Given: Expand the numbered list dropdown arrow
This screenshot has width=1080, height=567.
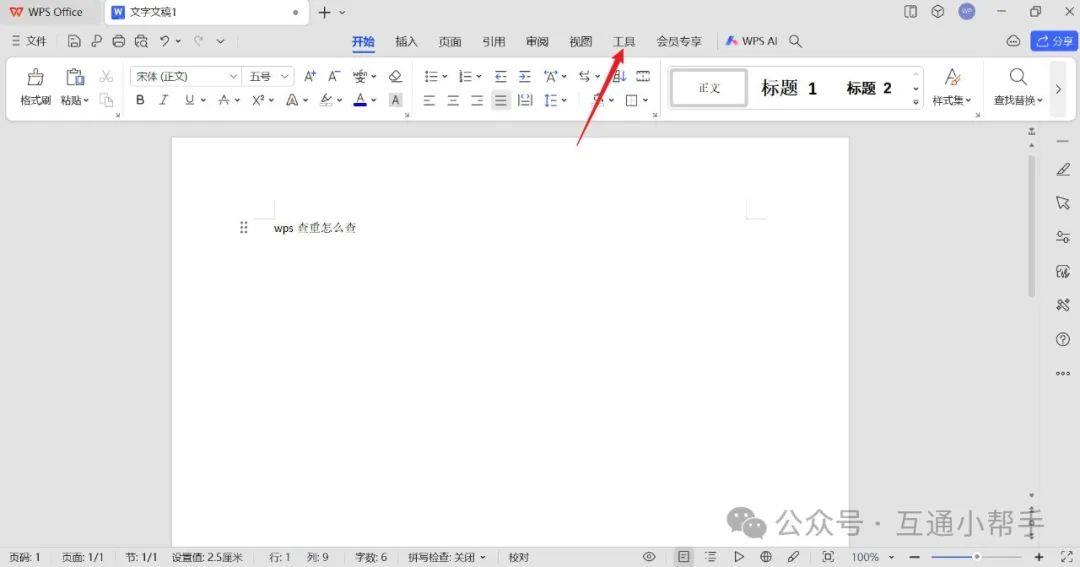Looking at the screenshot, I should tap(479, 76).
